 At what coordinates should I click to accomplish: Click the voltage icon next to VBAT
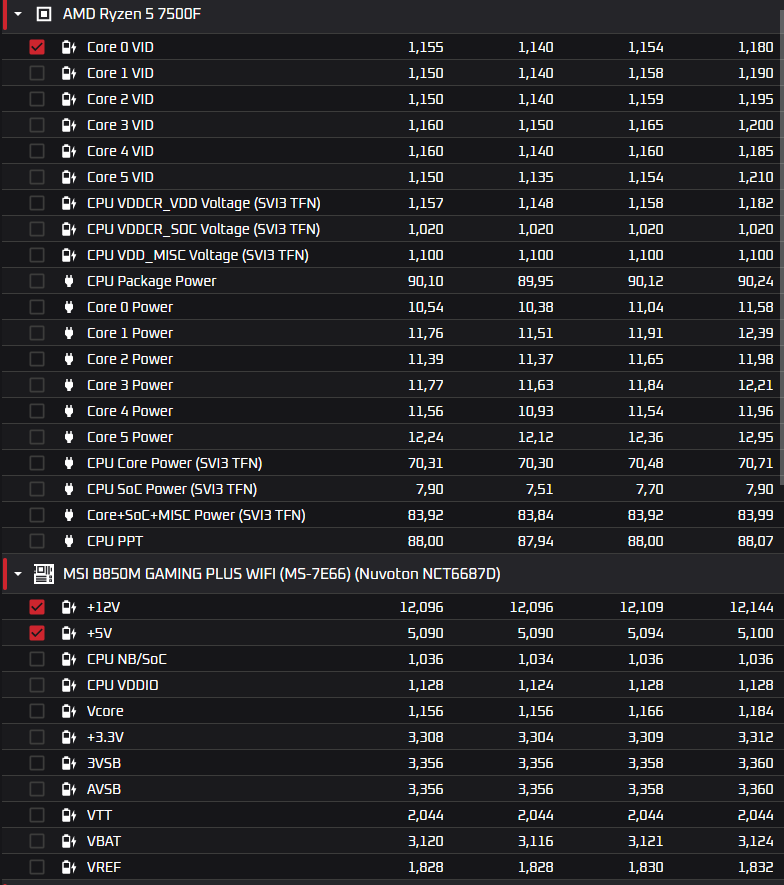pos(68,841)
